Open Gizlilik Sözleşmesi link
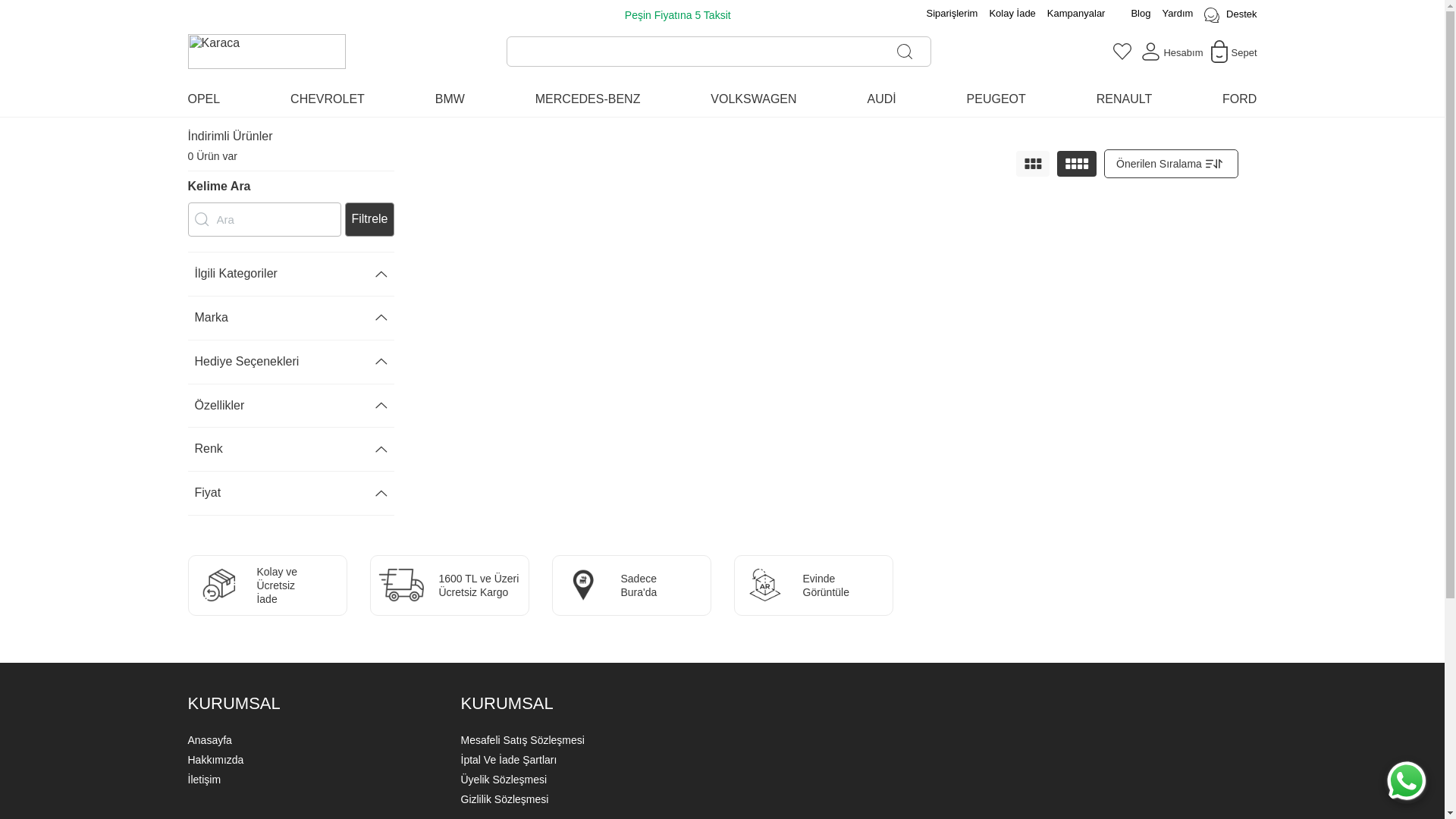 (x=504, y=799)
